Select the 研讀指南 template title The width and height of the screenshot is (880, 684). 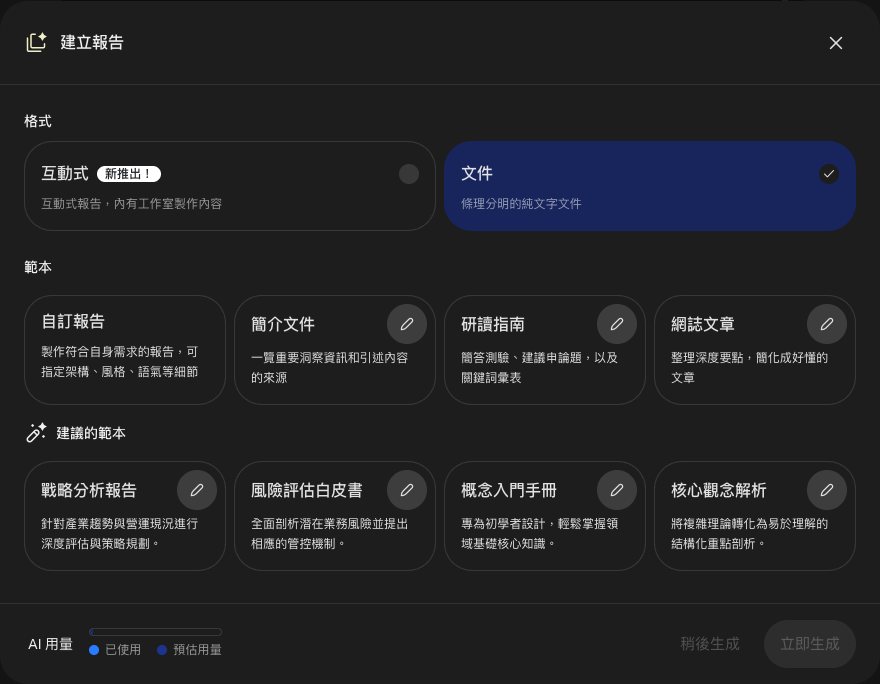click(493, 324)
